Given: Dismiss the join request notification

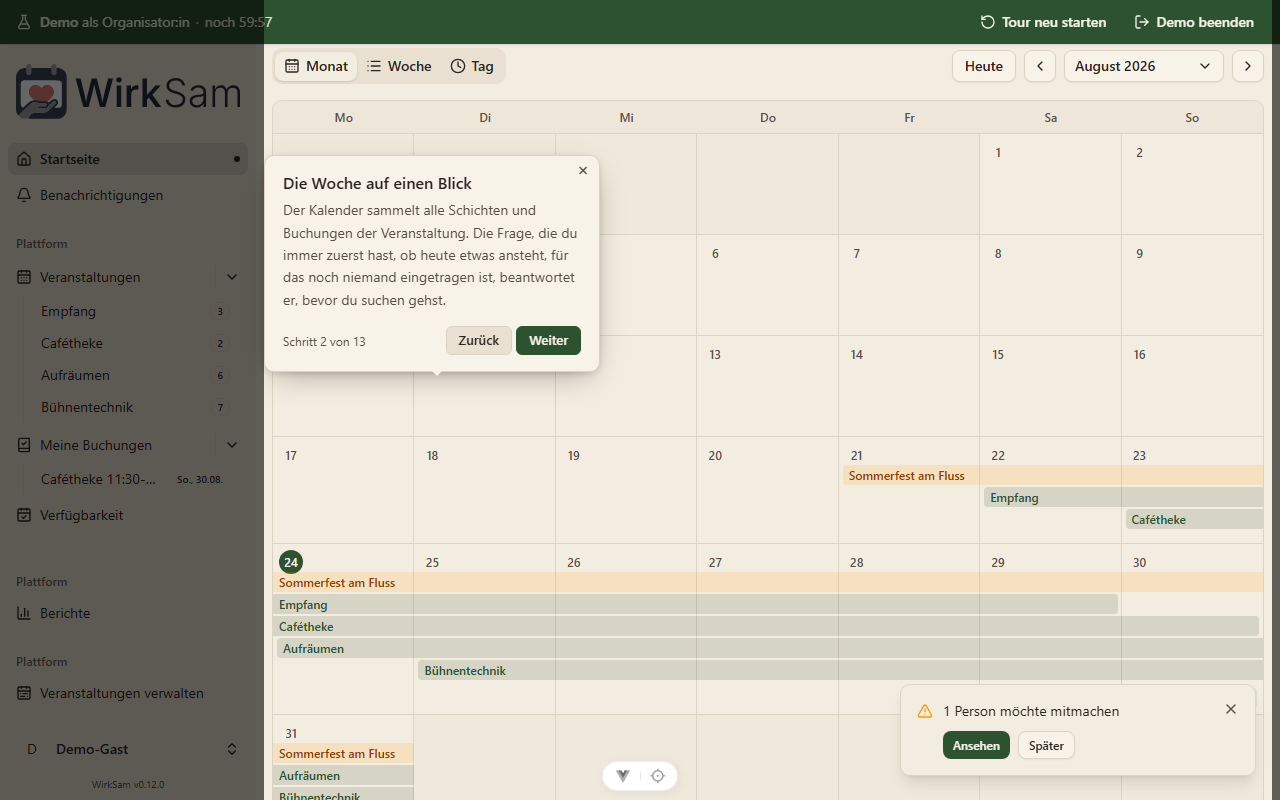Looking at the screenshot, I should pyautogui.click(x=1231, y=709).
